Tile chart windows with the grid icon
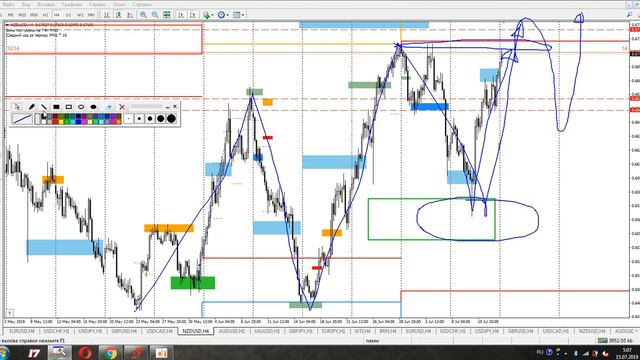Screen dimensions: 640x360 (167, 15)
